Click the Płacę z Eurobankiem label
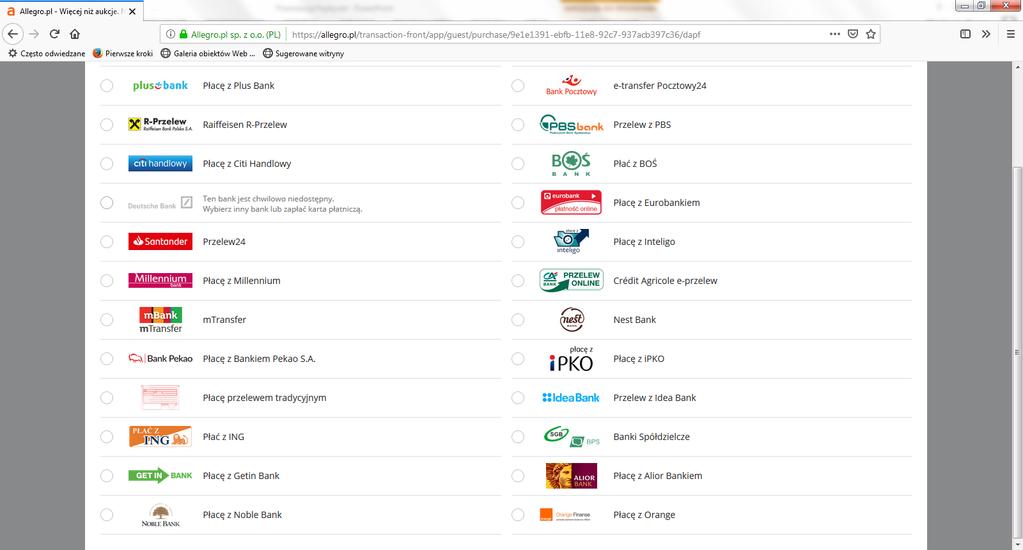This screenshot has width=1023, height=550. point(656,202)
